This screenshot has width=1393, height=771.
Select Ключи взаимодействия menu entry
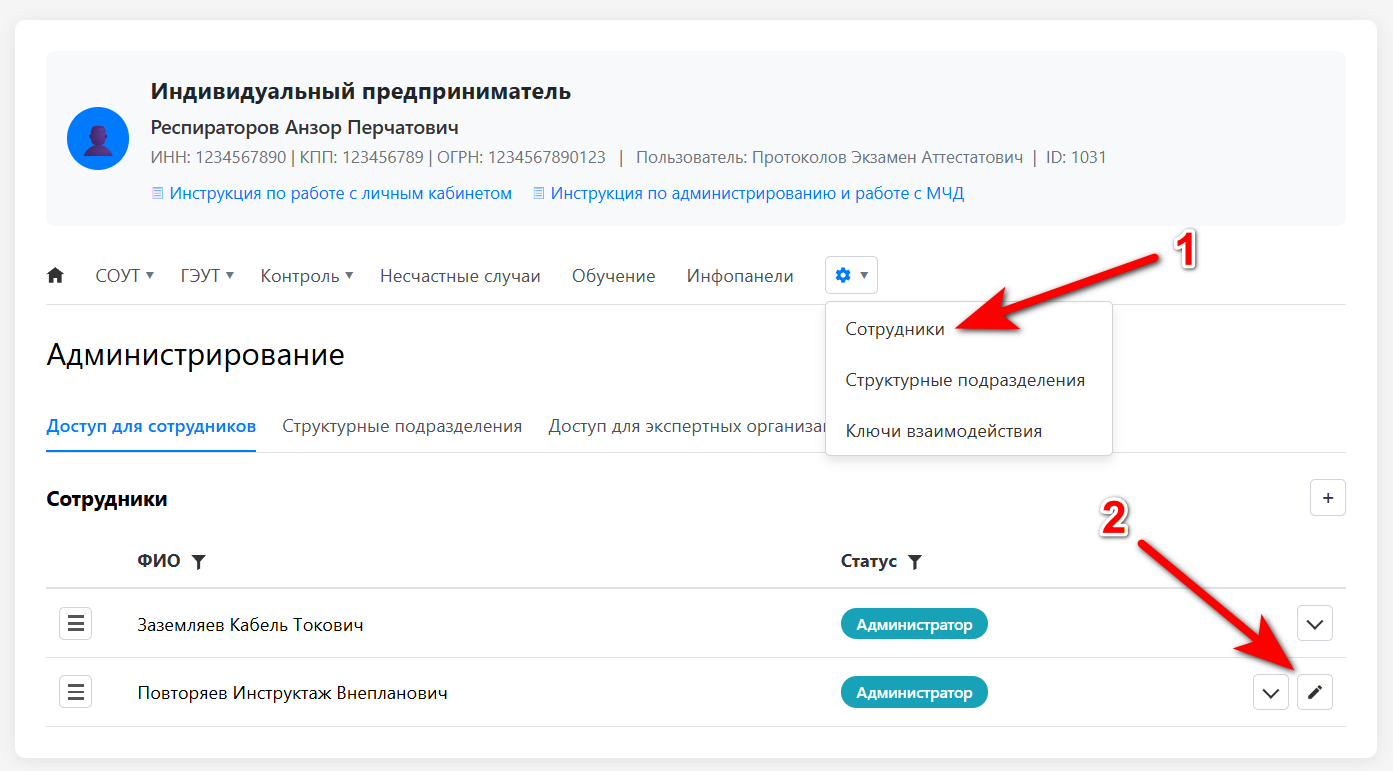[x=969, y=431]
